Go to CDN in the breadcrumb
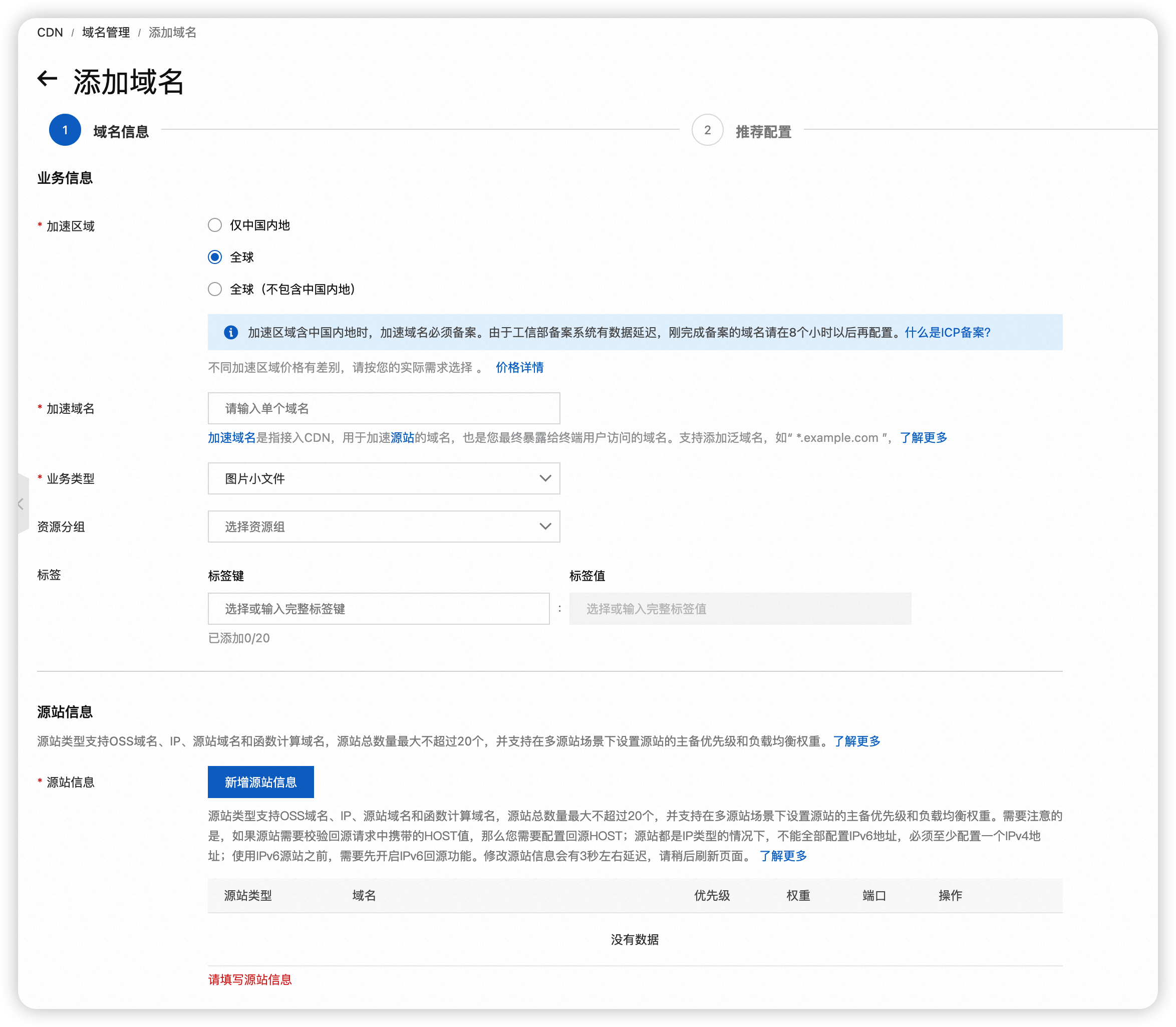 pyautogui.click(x=50, y=33)
